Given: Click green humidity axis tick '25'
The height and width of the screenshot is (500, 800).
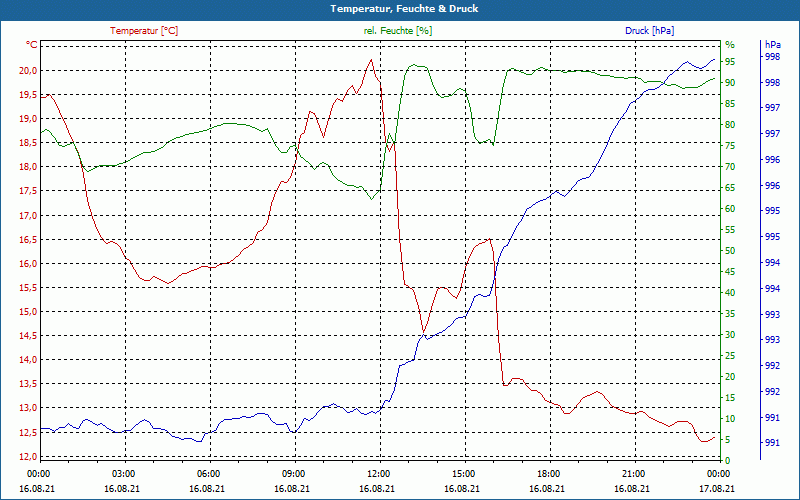Looking at the screenshot, I should pos(730,356).
